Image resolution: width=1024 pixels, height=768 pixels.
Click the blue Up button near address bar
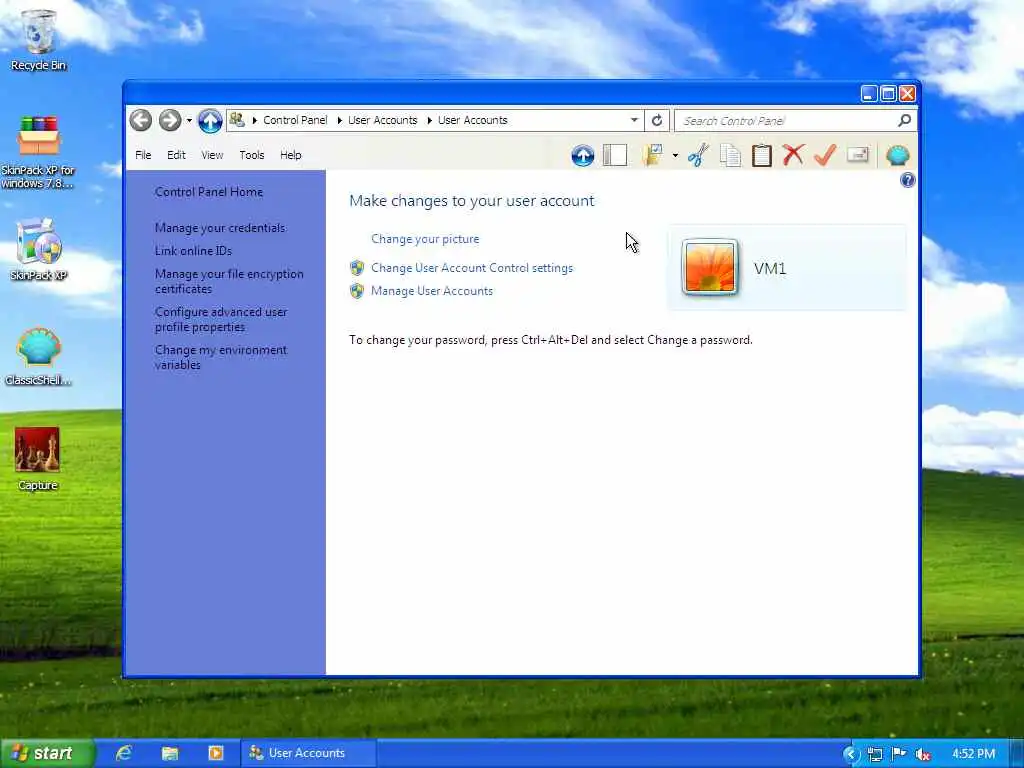tap(210, 120)
